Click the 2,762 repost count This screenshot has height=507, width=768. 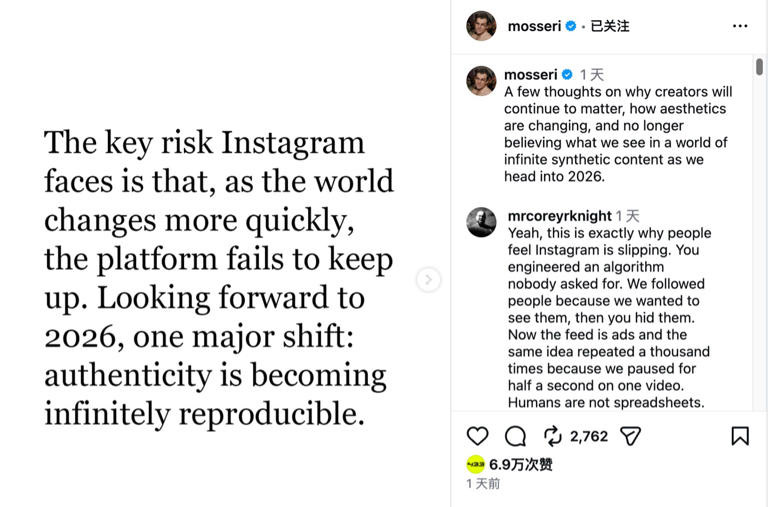(x=589, y=436)
